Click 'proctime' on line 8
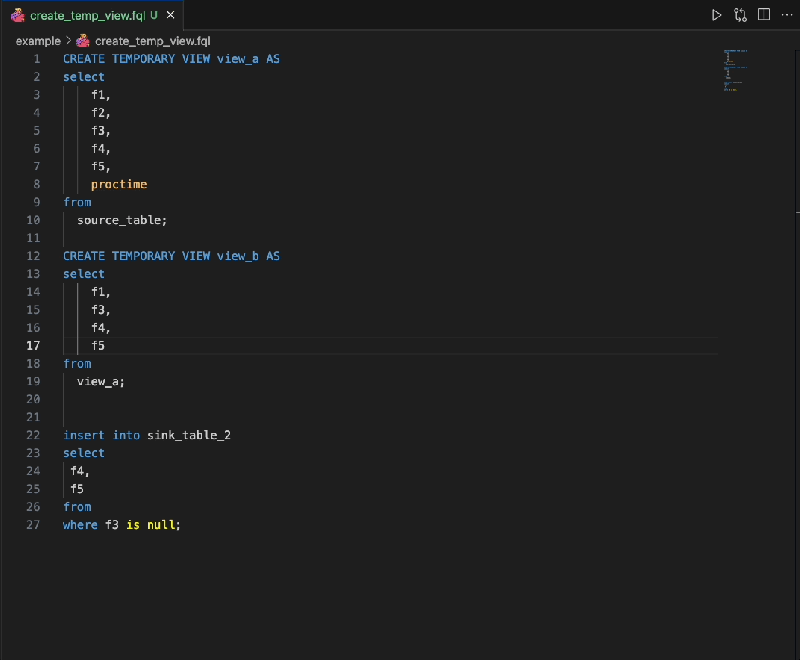 (x=119, y=184)
